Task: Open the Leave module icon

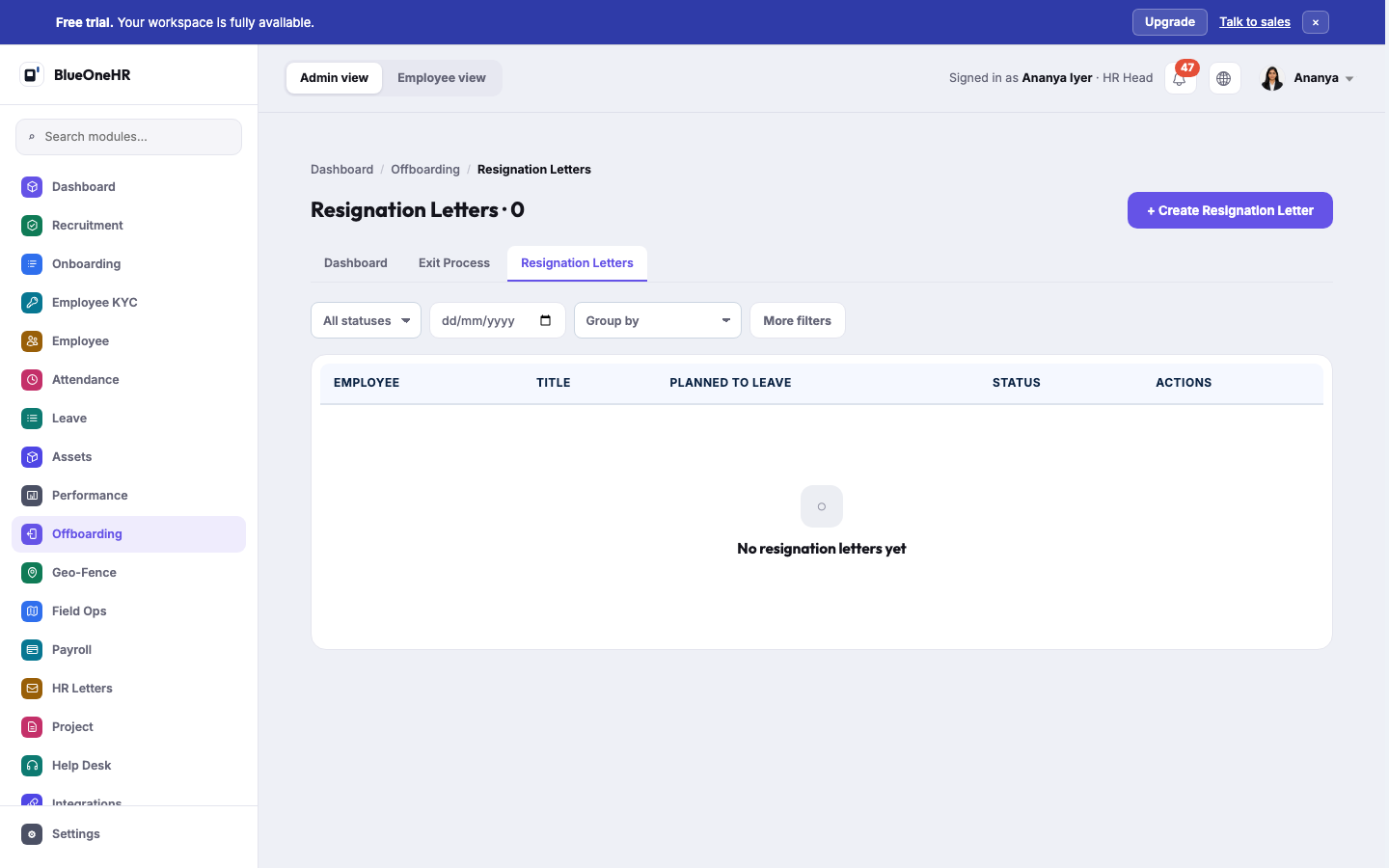Action: point(32,418)
